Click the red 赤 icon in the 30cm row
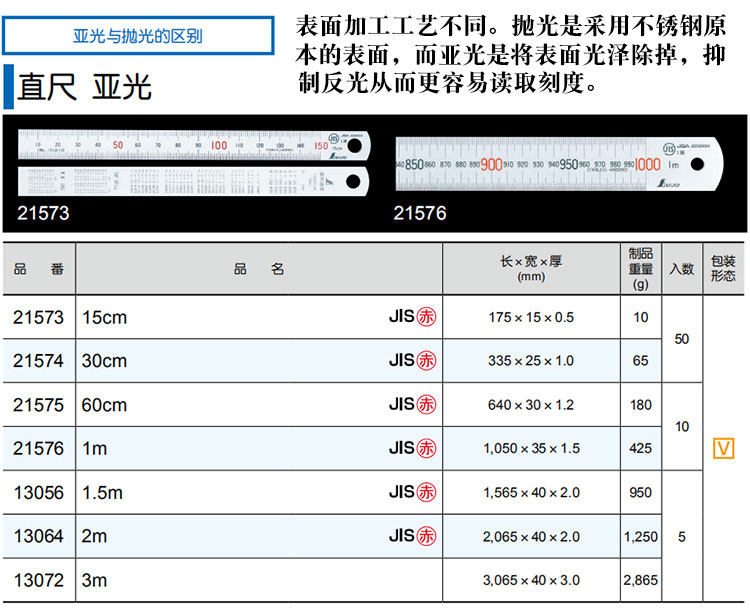The width and height of the screenshot is (750, 610). (x=426, y=360)
